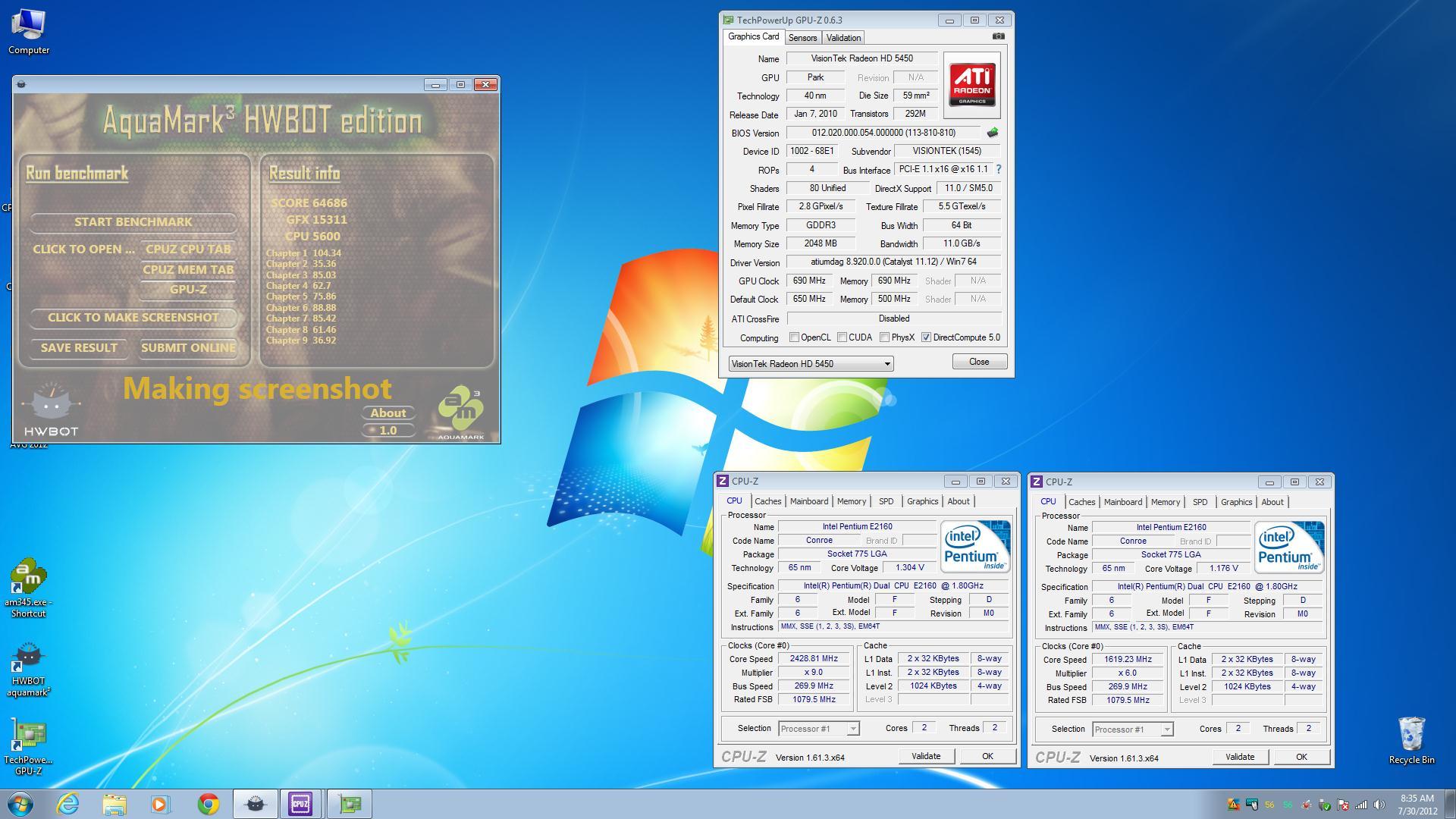Click CPUZ MEM TAB button
The image size is (1456, 819).
[188, 270]
